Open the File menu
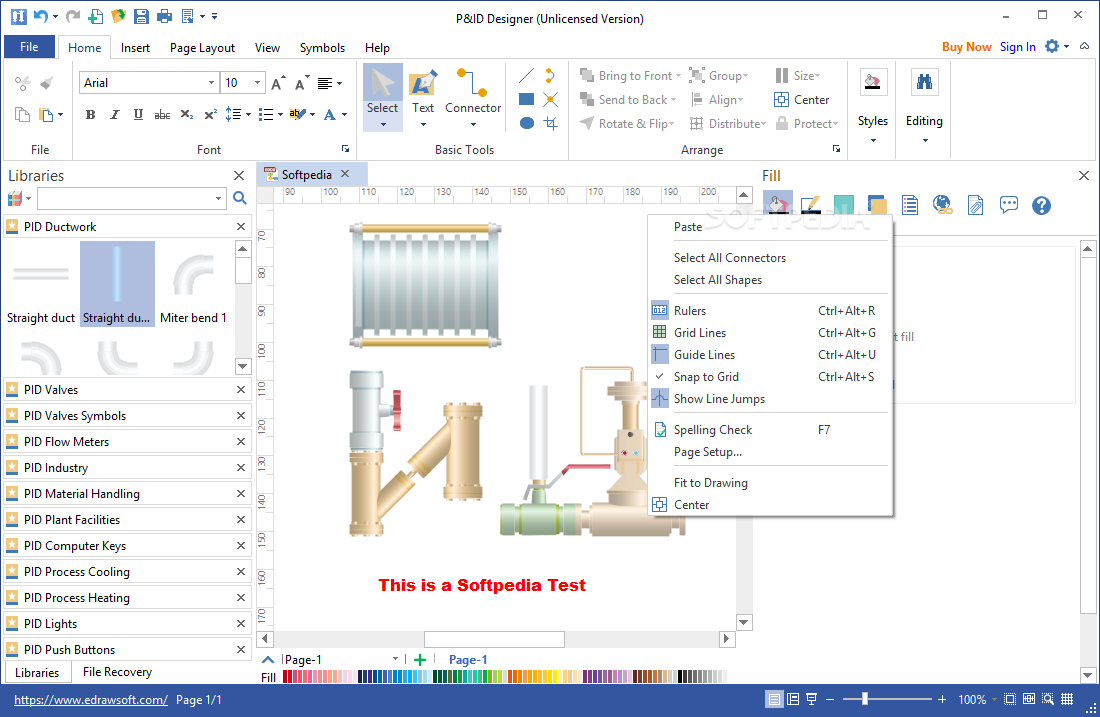 tap(29, 47)
